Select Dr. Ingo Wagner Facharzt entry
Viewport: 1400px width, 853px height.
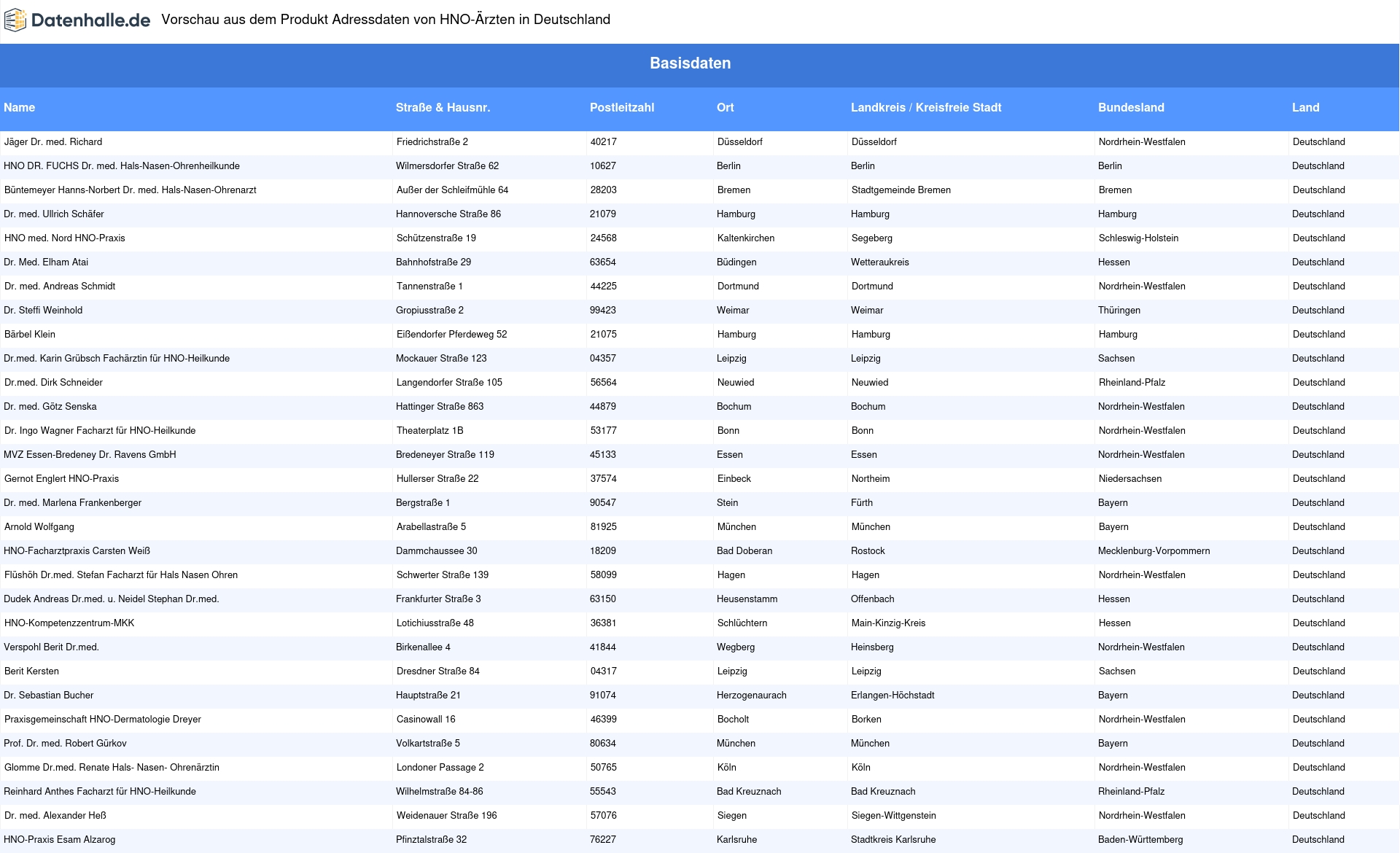pos(100,431)
